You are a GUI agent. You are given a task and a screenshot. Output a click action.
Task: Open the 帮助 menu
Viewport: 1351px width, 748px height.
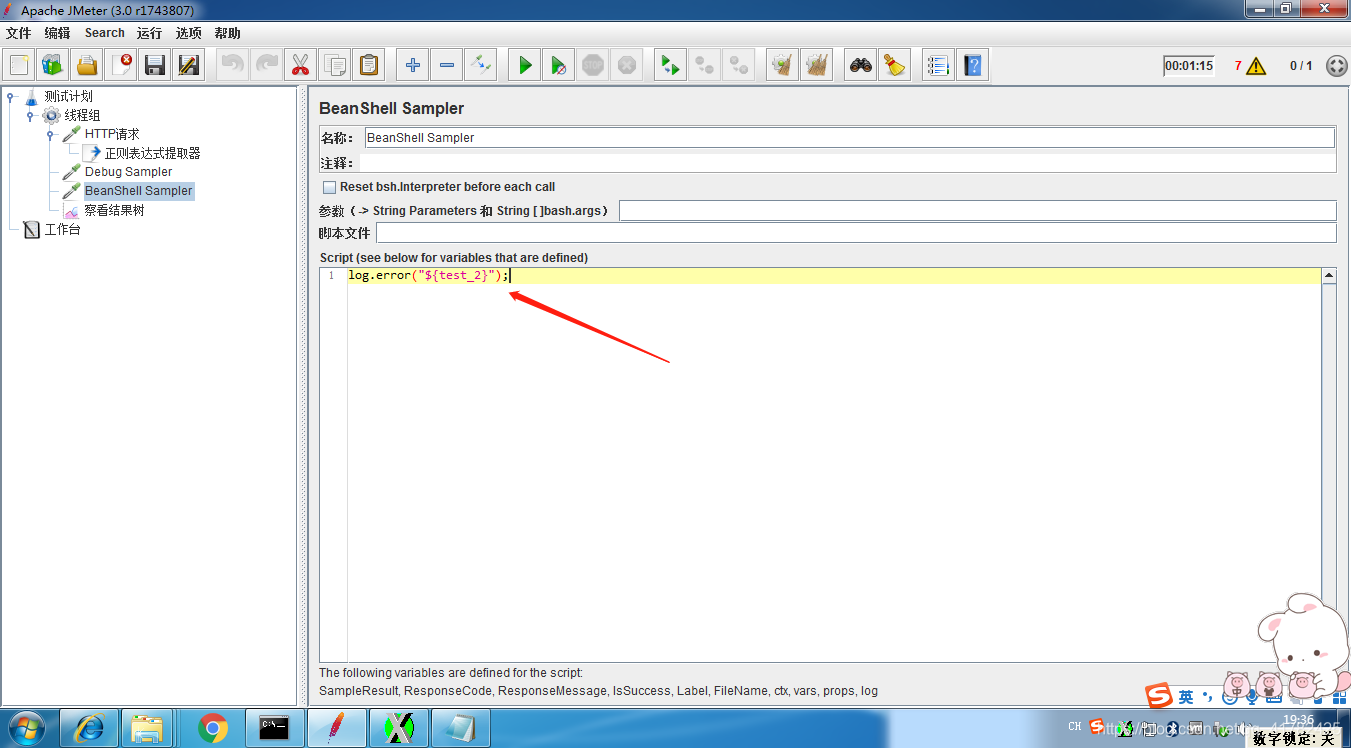227,33
